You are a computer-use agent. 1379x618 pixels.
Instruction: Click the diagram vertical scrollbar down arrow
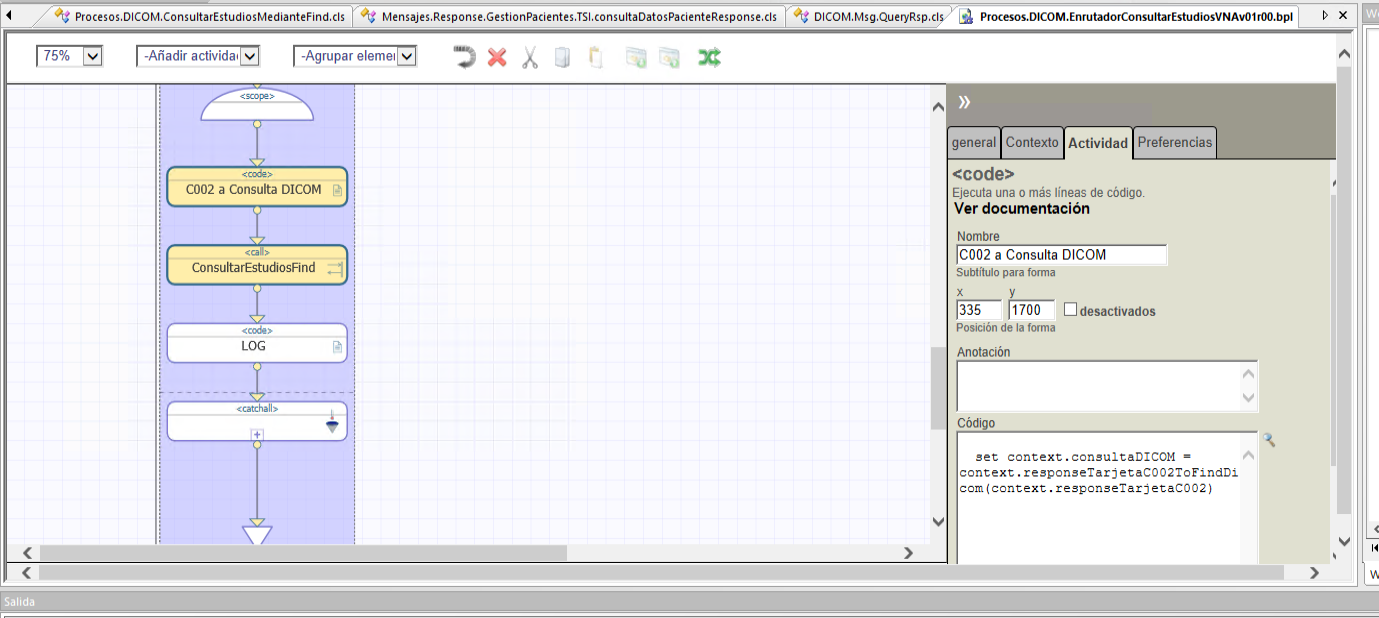(x=938, y=522)
